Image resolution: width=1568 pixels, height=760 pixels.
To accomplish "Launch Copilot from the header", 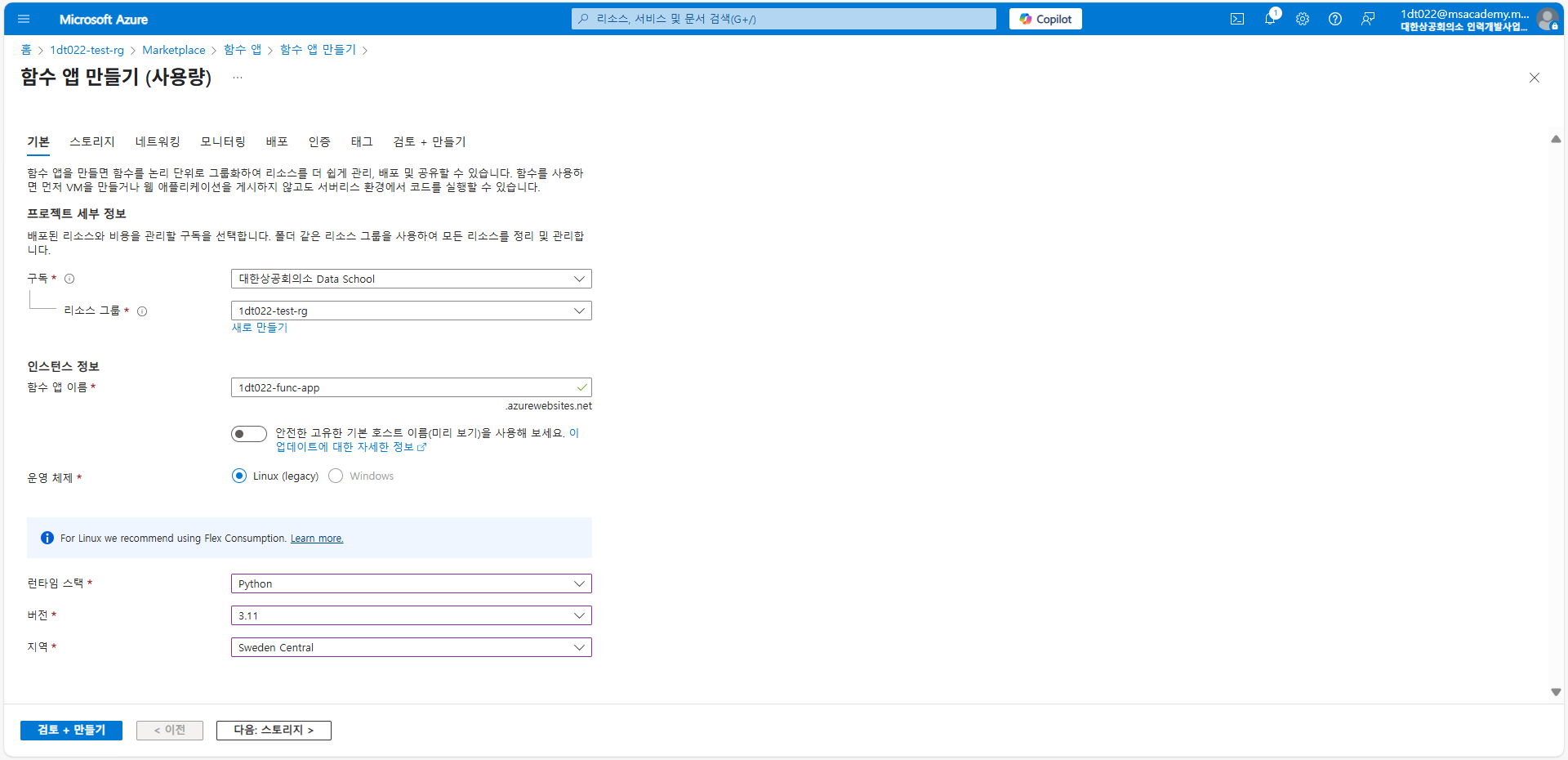I will point(1045,19).
